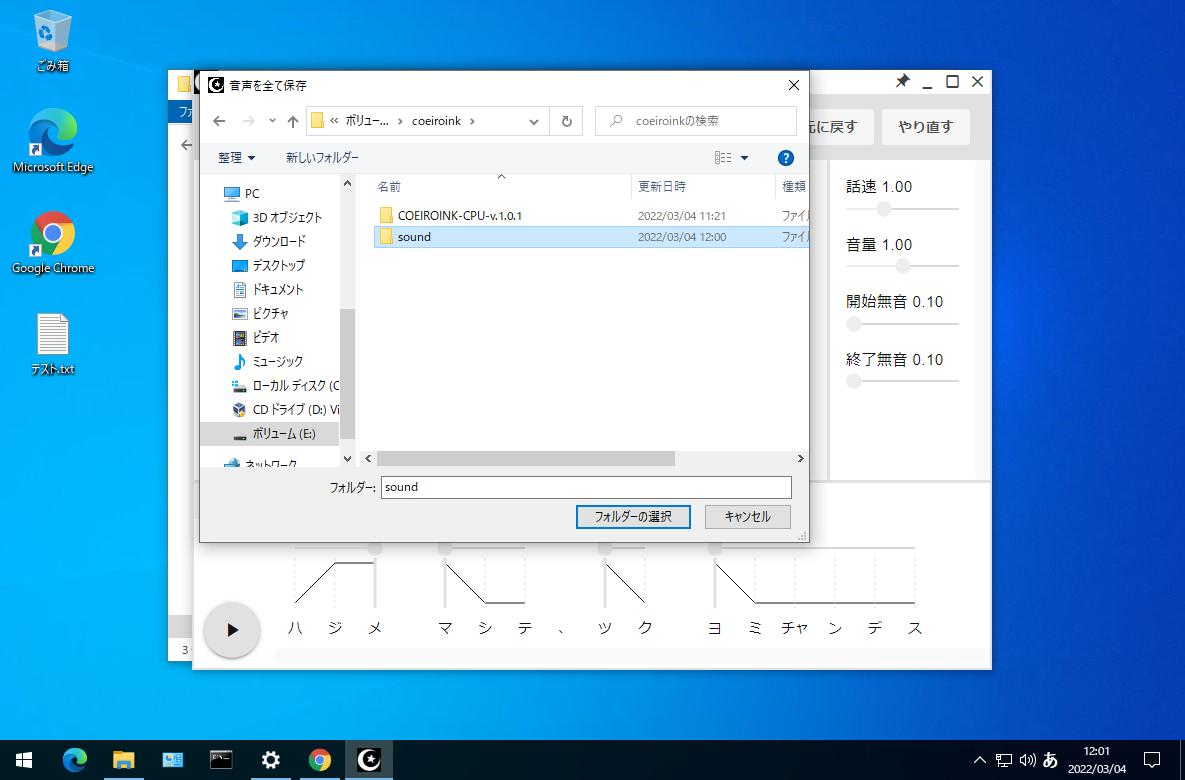Open Edge from the taskbar
The width and height of the screenshot is (1185, 780).
74,760
